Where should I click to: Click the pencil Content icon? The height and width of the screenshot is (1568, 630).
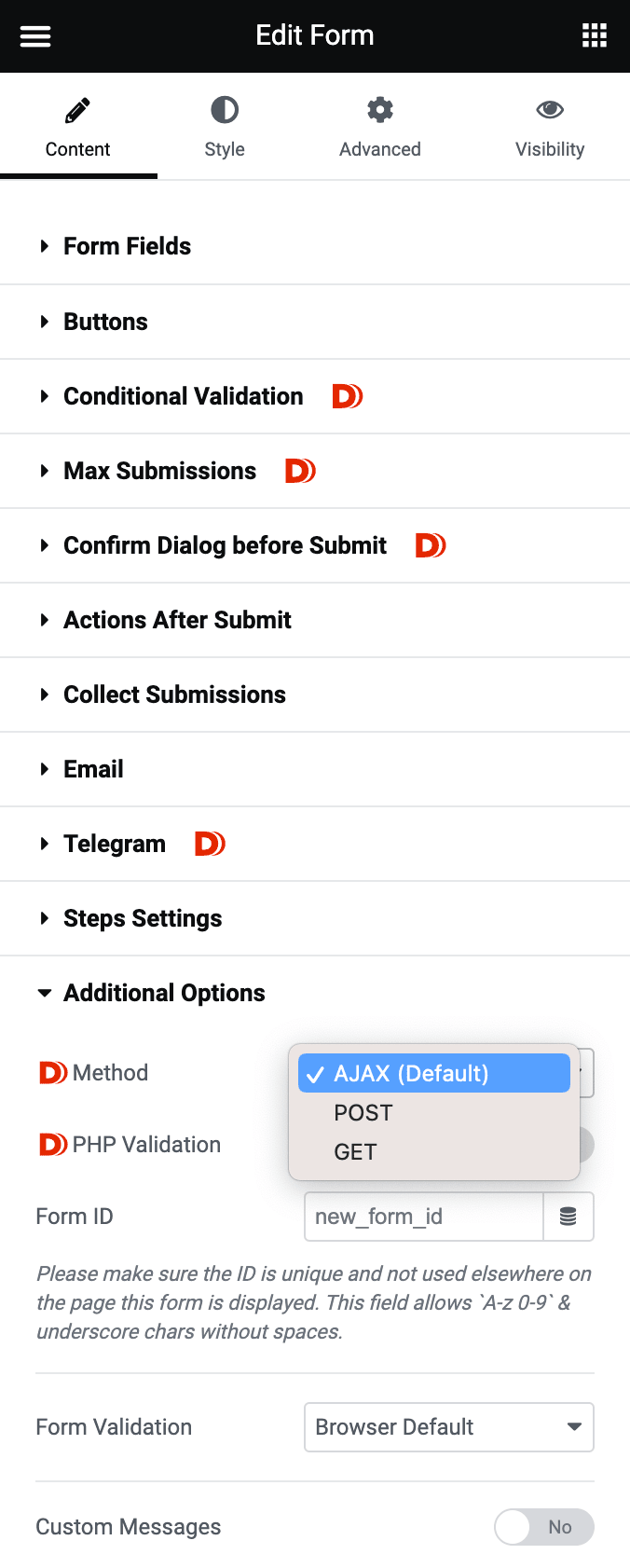[x=77, y=111]
